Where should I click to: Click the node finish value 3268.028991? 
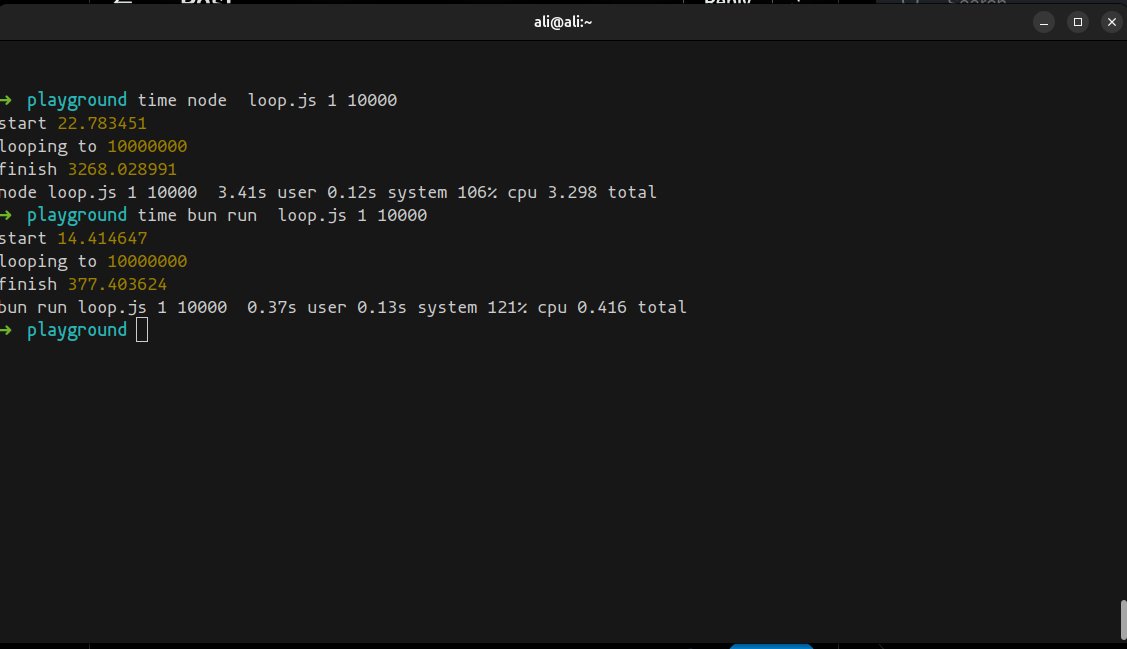(x=122, y=169)
